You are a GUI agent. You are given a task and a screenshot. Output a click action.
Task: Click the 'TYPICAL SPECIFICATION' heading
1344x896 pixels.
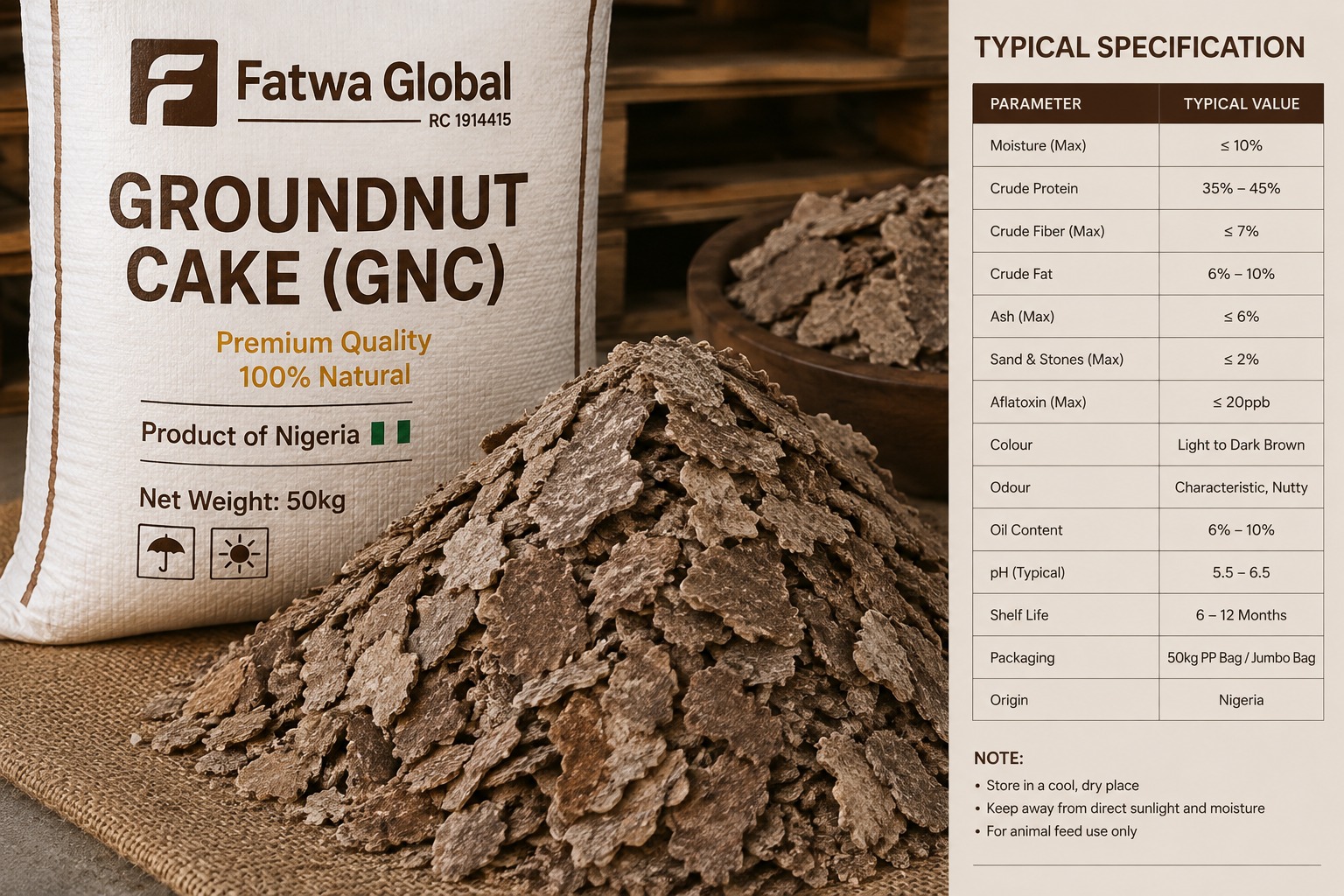[1139, 47]
